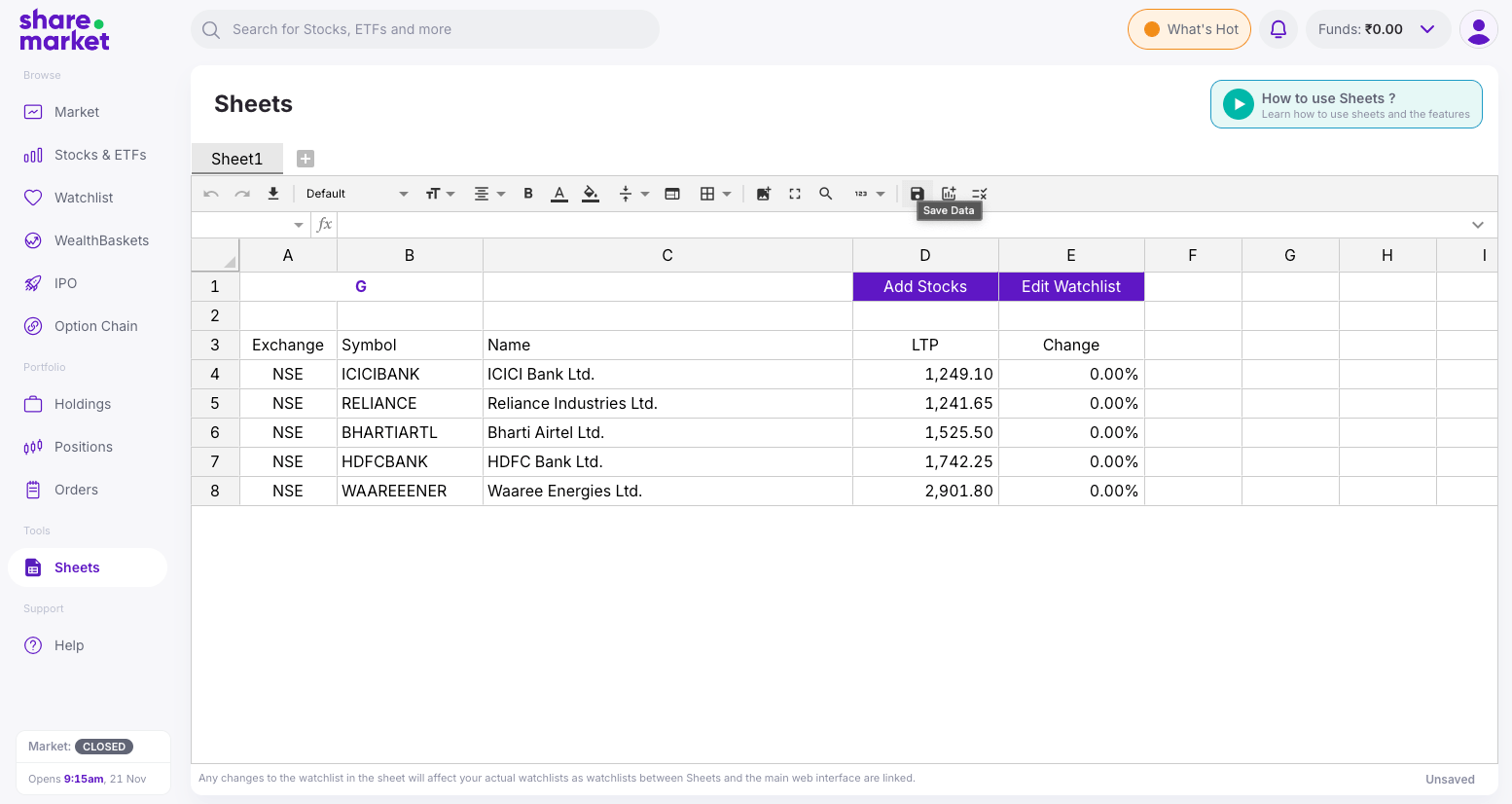Open the cell borders dropdown
This screenshot has height=804, width=1512.
pos(715,194)
